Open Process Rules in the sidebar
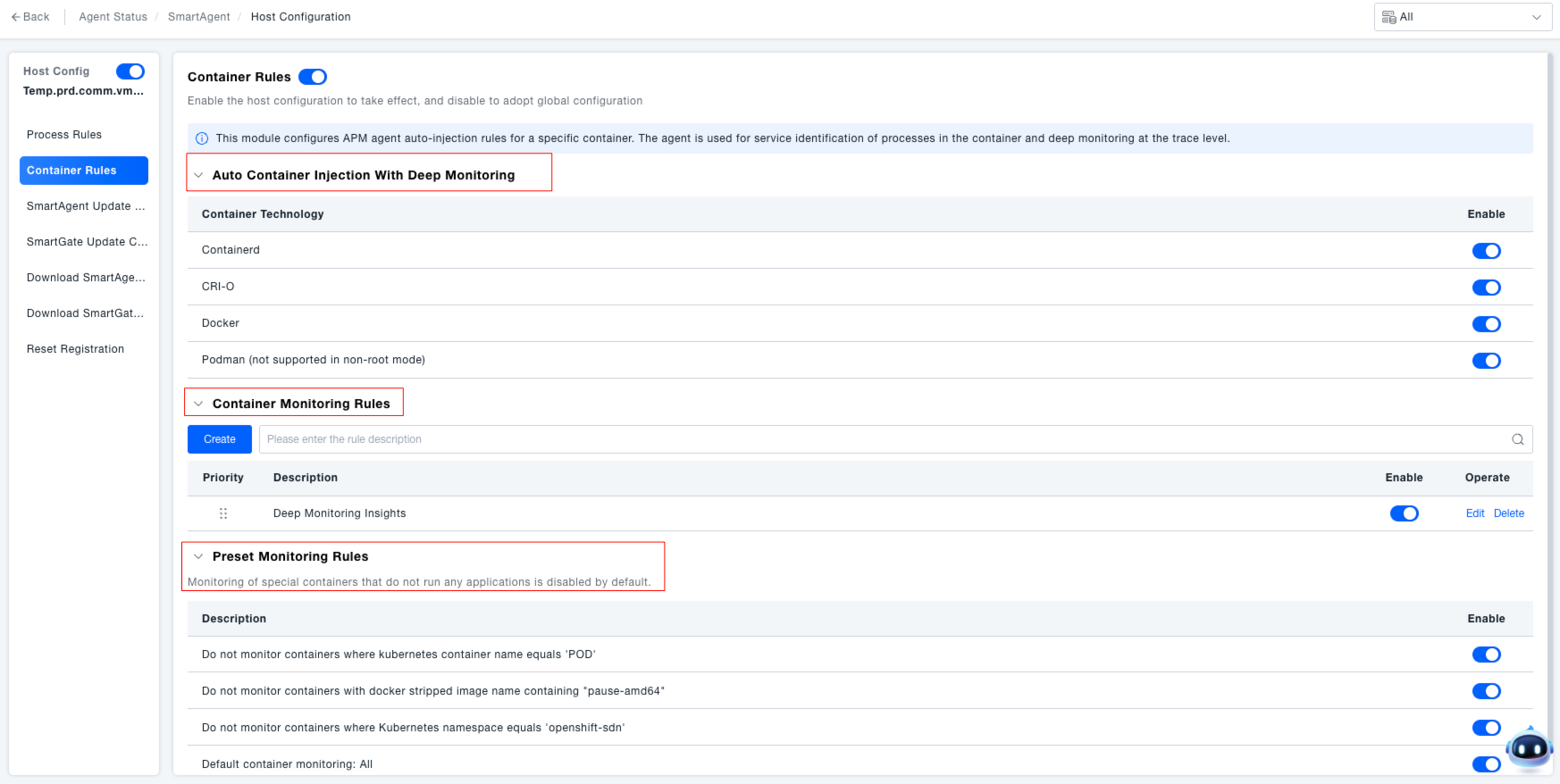 pyautogui.click(x=64, y=135)
